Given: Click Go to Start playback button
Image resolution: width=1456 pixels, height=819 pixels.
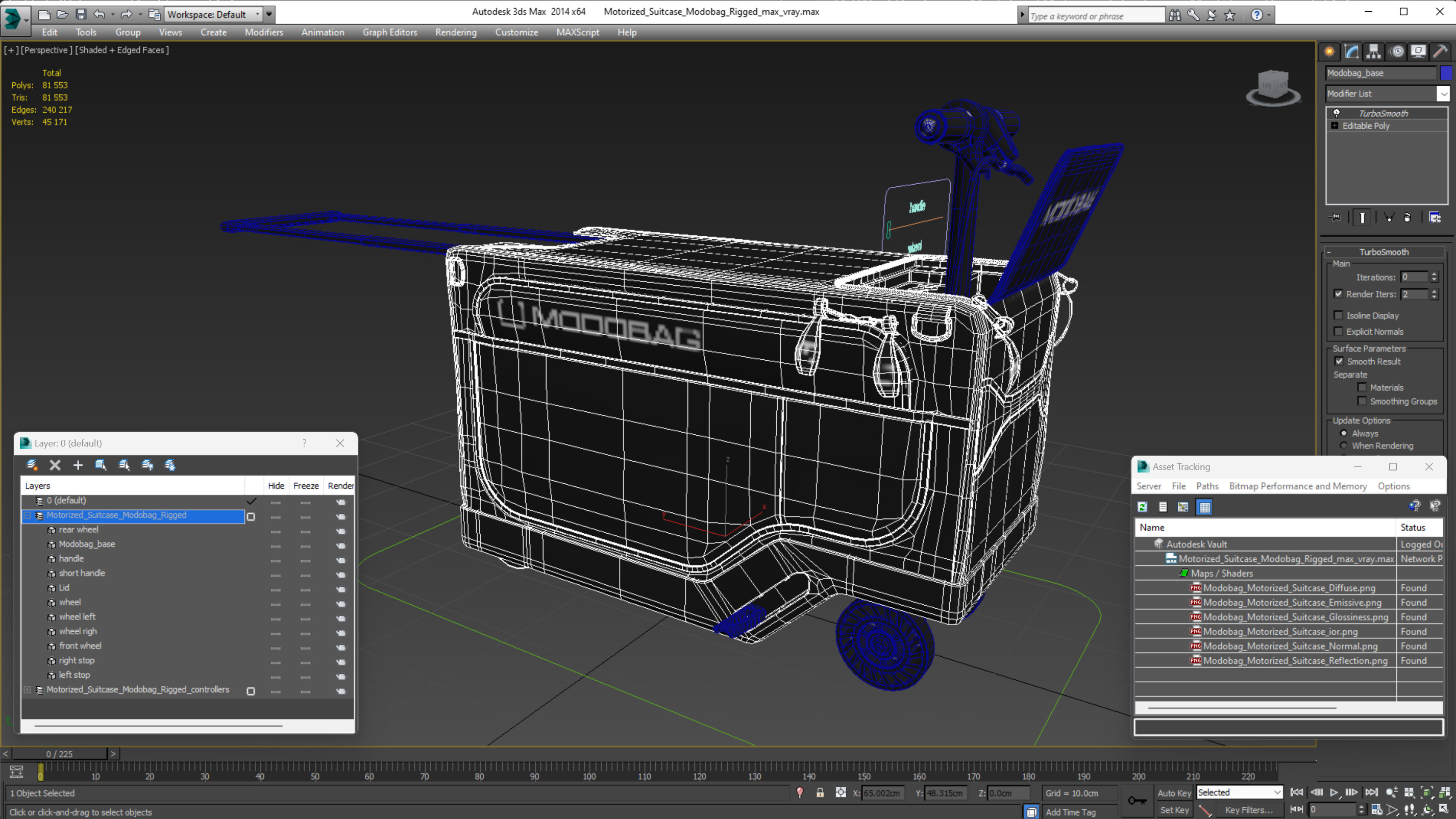Looking at the screenshot, I should click(x=1297, y=792).
